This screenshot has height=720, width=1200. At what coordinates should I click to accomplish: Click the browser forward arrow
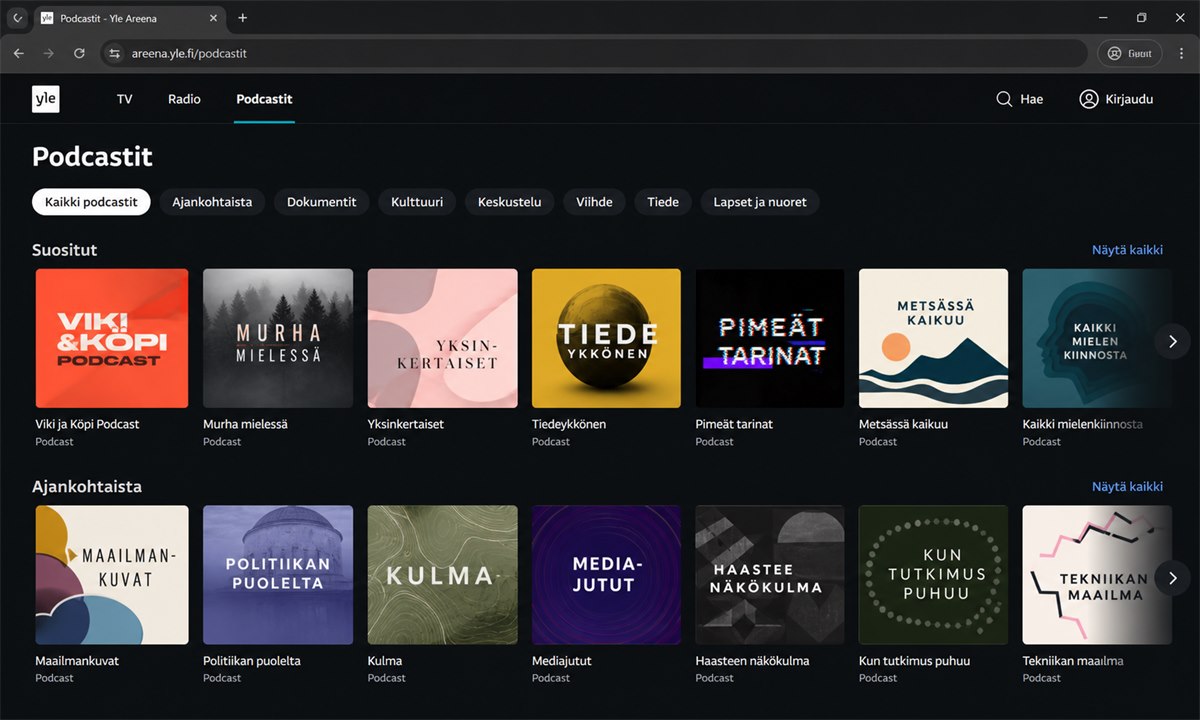48,53
